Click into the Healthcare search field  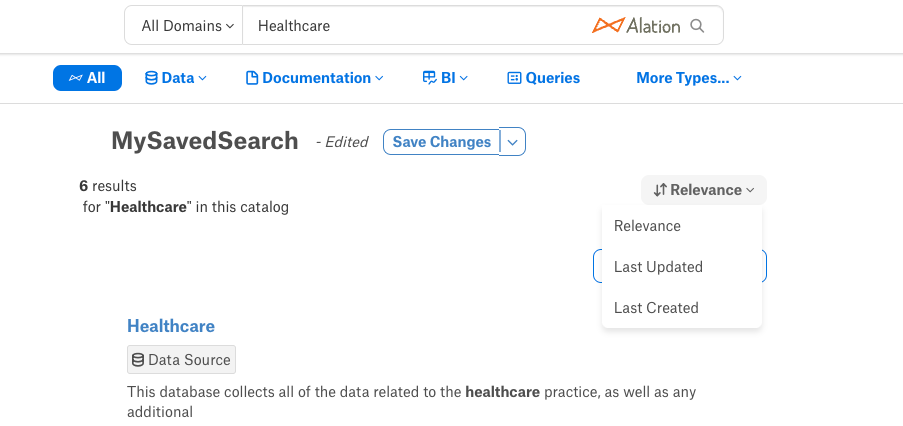click(415, 25)
